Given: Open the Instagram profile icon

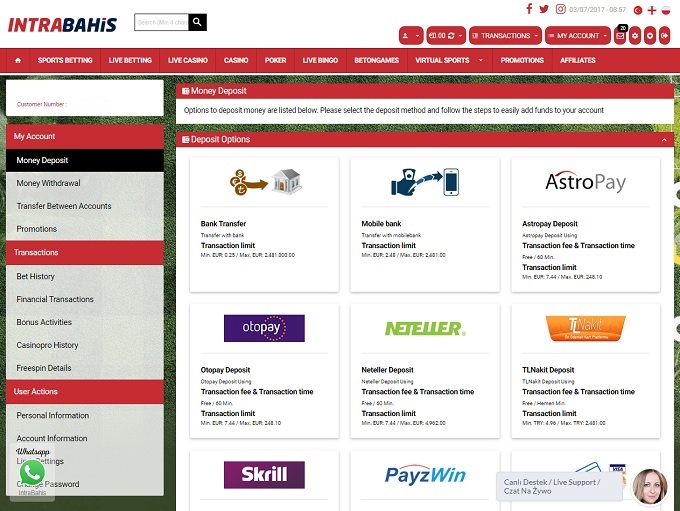Looking at the screenshot, I should click(x=559, y=9).
